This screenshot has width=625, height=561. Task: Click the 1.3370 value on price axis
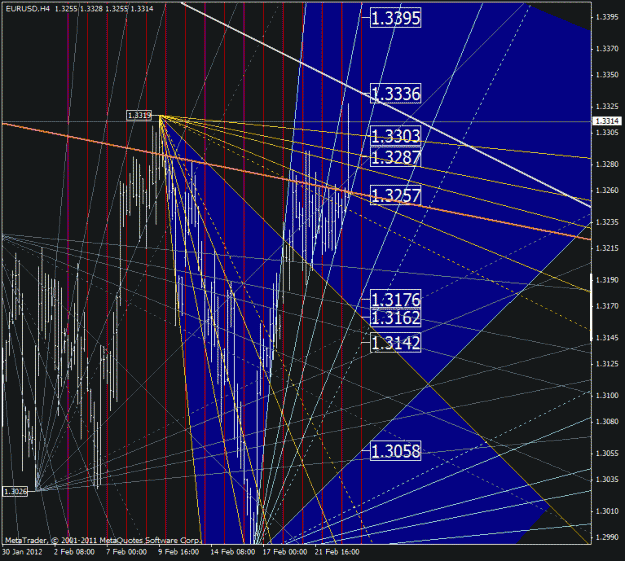(607, 49)
